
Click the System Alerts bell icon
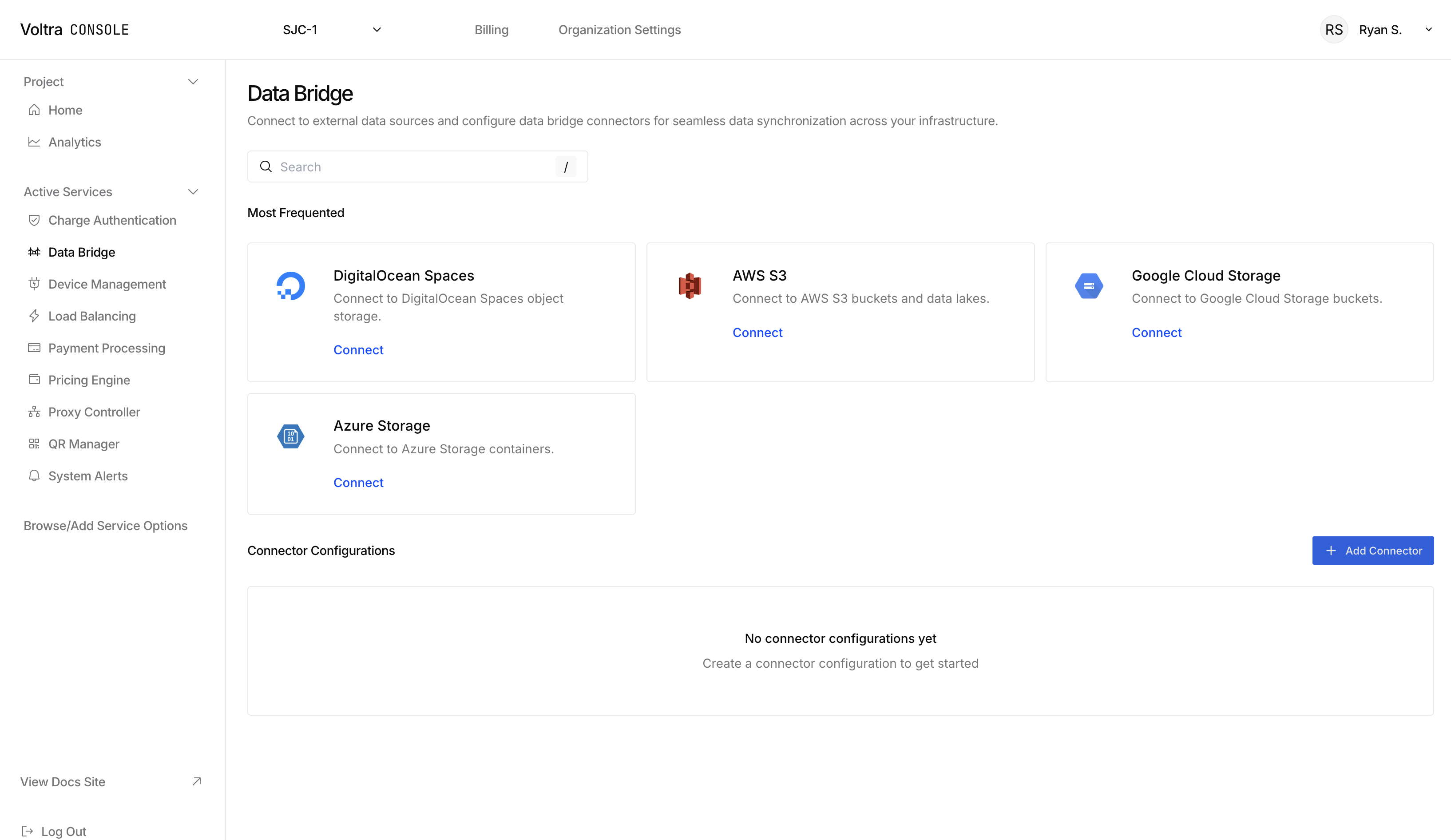click(34, 475)
